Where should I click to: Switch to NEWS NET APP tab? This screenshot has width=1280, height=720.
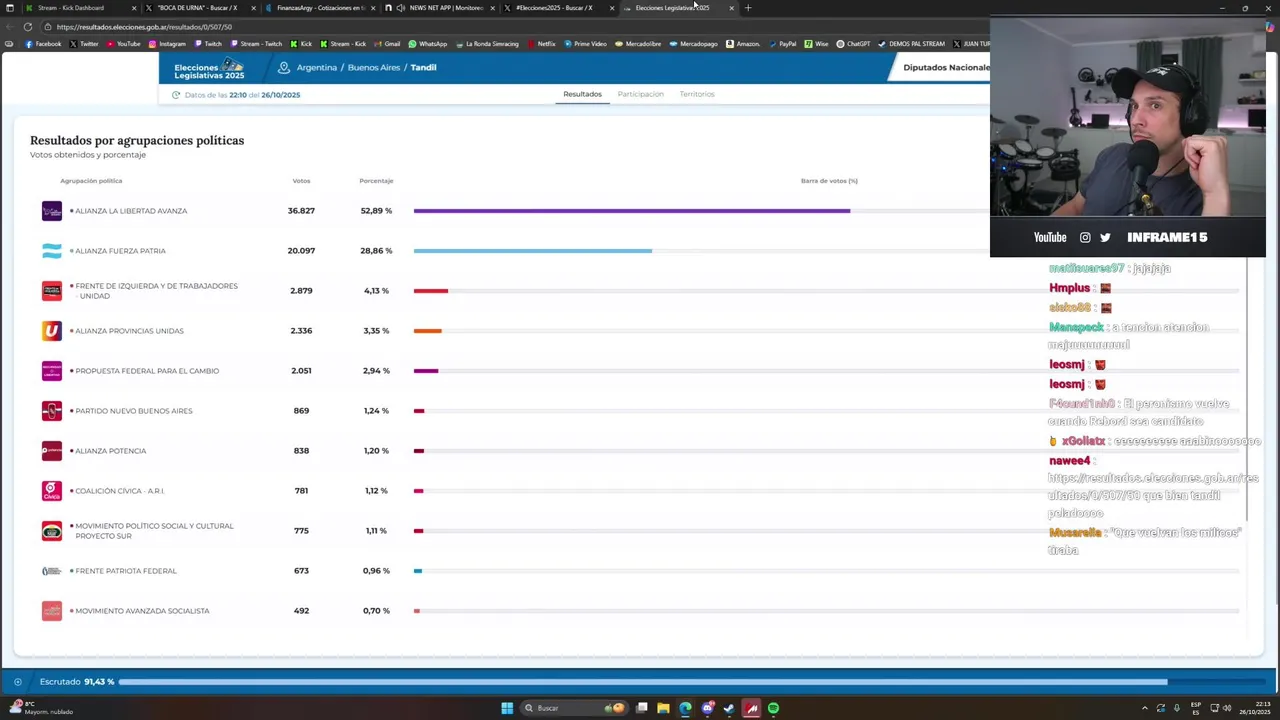point(440,8)
